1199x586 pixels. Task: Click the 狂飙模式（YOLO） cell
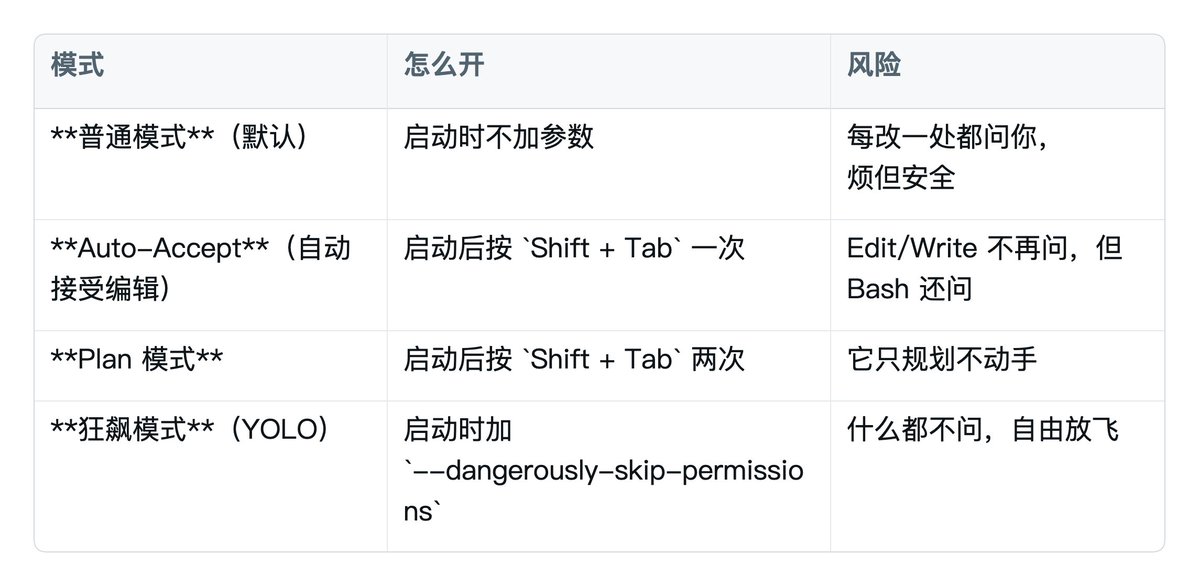tap(210, 476)
